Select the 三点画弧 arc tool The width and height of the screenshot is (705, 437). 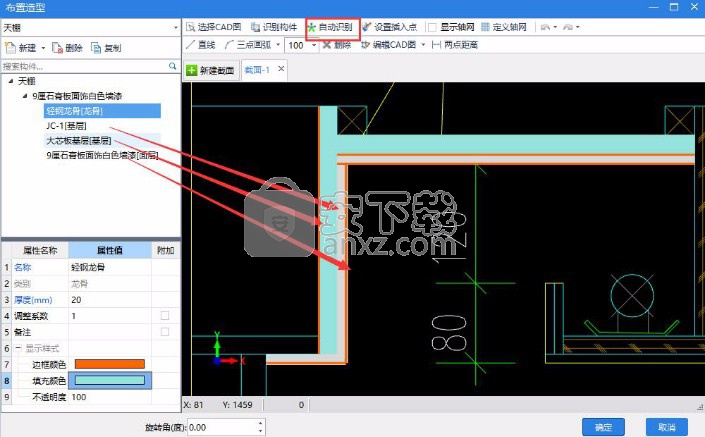(x=248, y=45)
